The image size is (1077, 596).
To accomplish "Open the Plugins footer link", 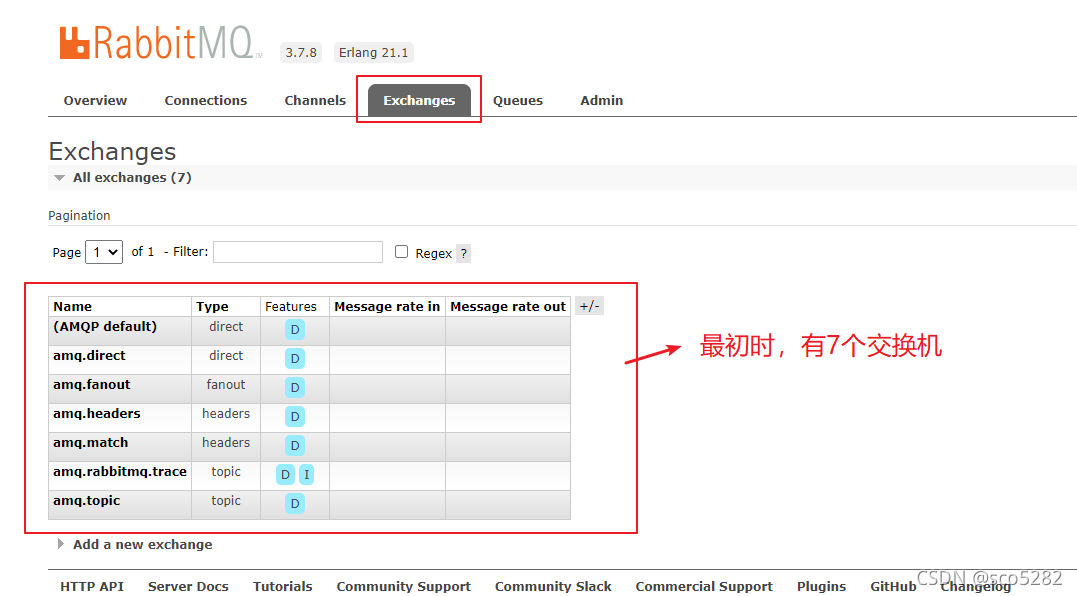I will coord(821,586).
